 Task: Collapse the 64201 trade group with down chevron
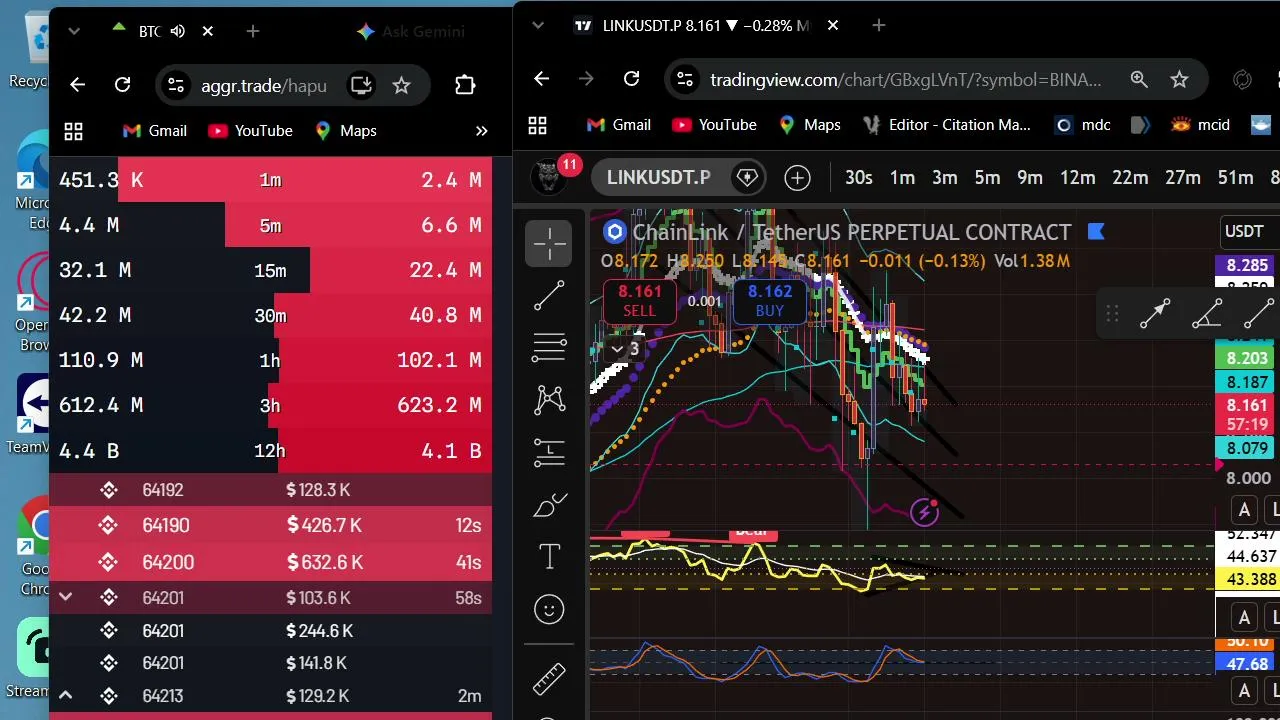[65, 598]
